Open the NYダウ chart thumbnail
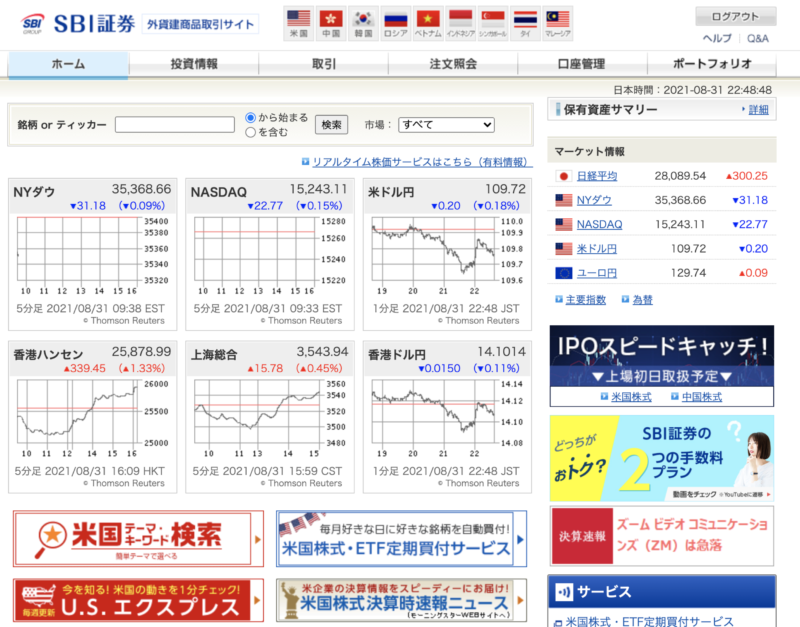 [x=93, y=254]
